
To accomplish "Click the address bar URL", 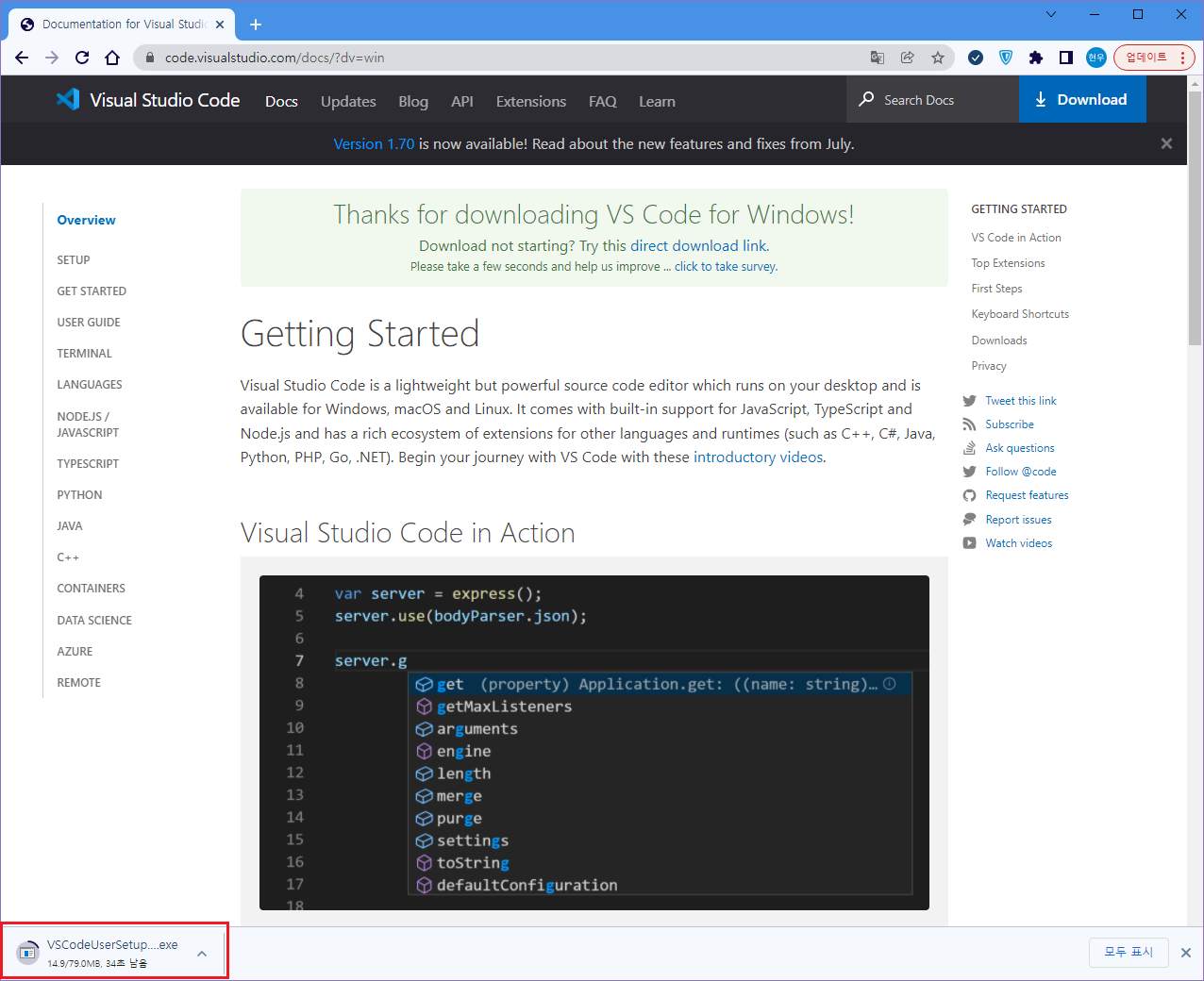I will (x=275, y=58).
